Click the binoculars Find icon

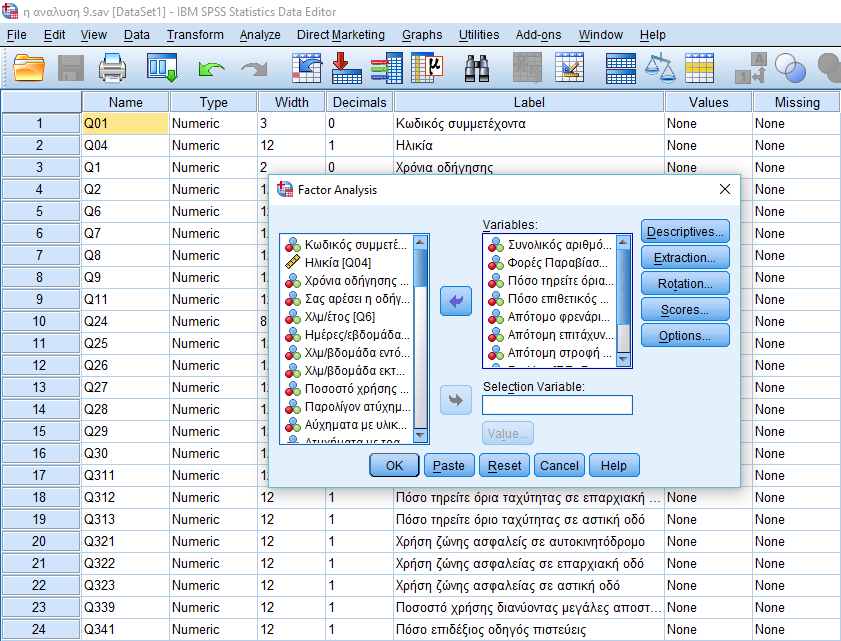tap(477, 69)
